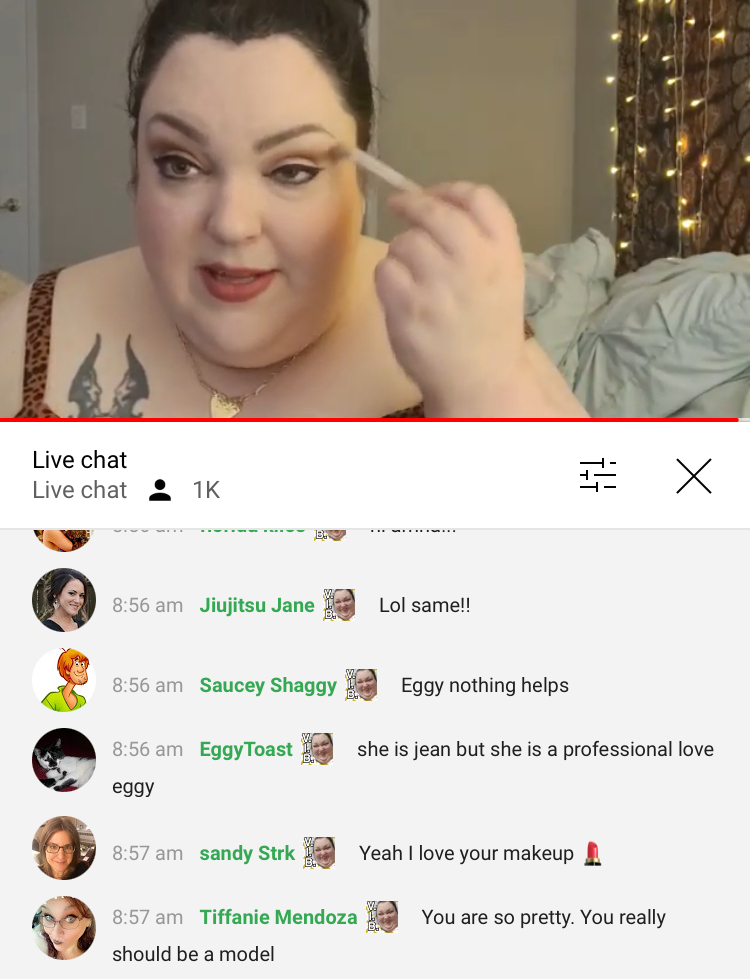This screenshot has width=750, height=979.
Task: Close the live chat panel
Action: click(x=694, y=476)
